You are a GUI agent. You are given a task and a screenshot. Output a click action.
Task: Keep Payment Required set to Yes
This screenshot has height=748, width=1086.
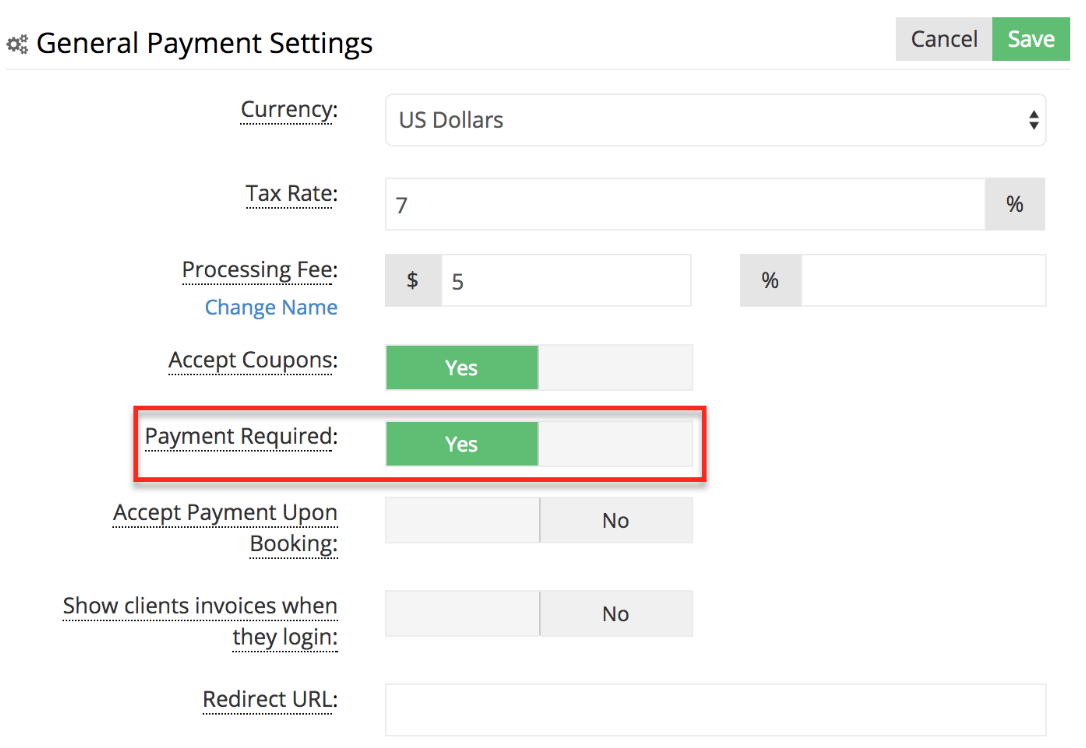(x=462, y=443)
